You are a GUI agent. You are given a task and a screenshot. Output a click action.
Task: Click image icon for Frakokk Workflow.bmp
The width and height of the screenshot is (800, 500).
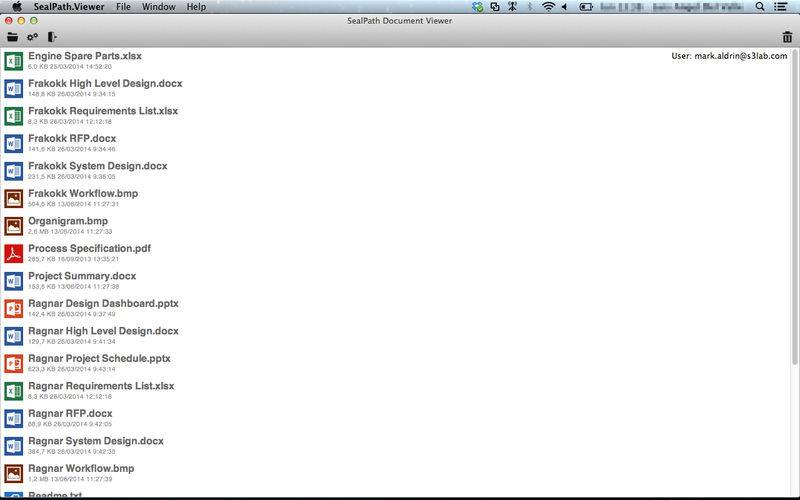pos(14,198)
